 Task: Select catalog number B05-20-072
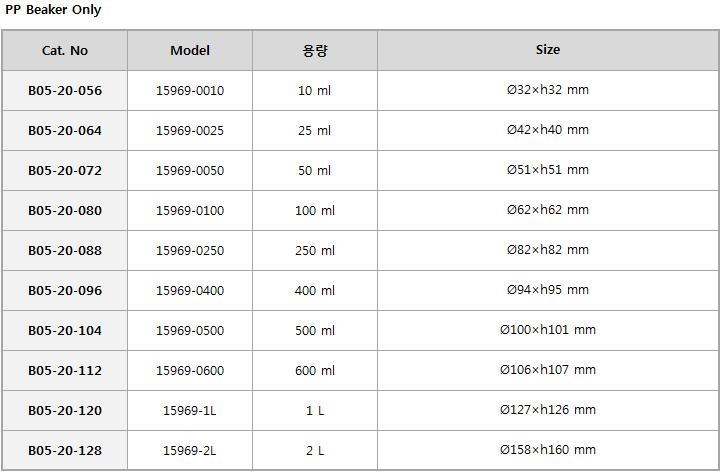coord(65,171)
